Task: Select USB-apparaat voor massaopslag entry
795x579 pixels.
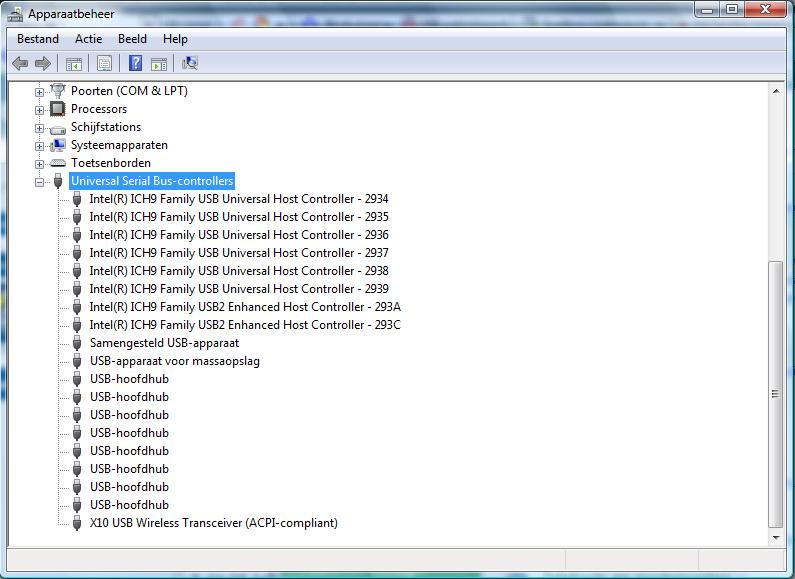Action: pos(175,361)
